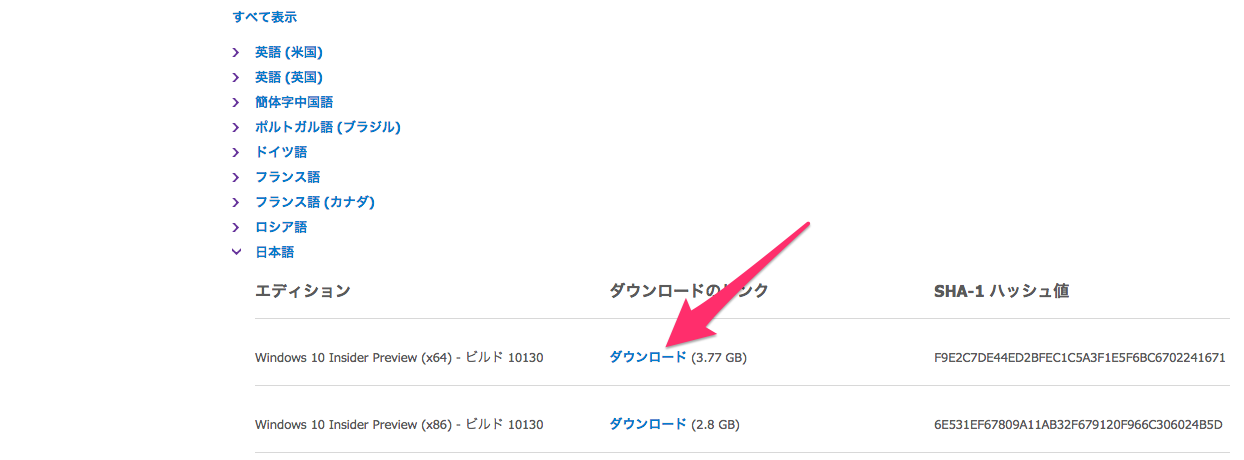The height and width of the screenshot is (460, 1244).
Task: Expand the フランス語 (カナダ) chevron arrow
Action: (x=236, y=202)
